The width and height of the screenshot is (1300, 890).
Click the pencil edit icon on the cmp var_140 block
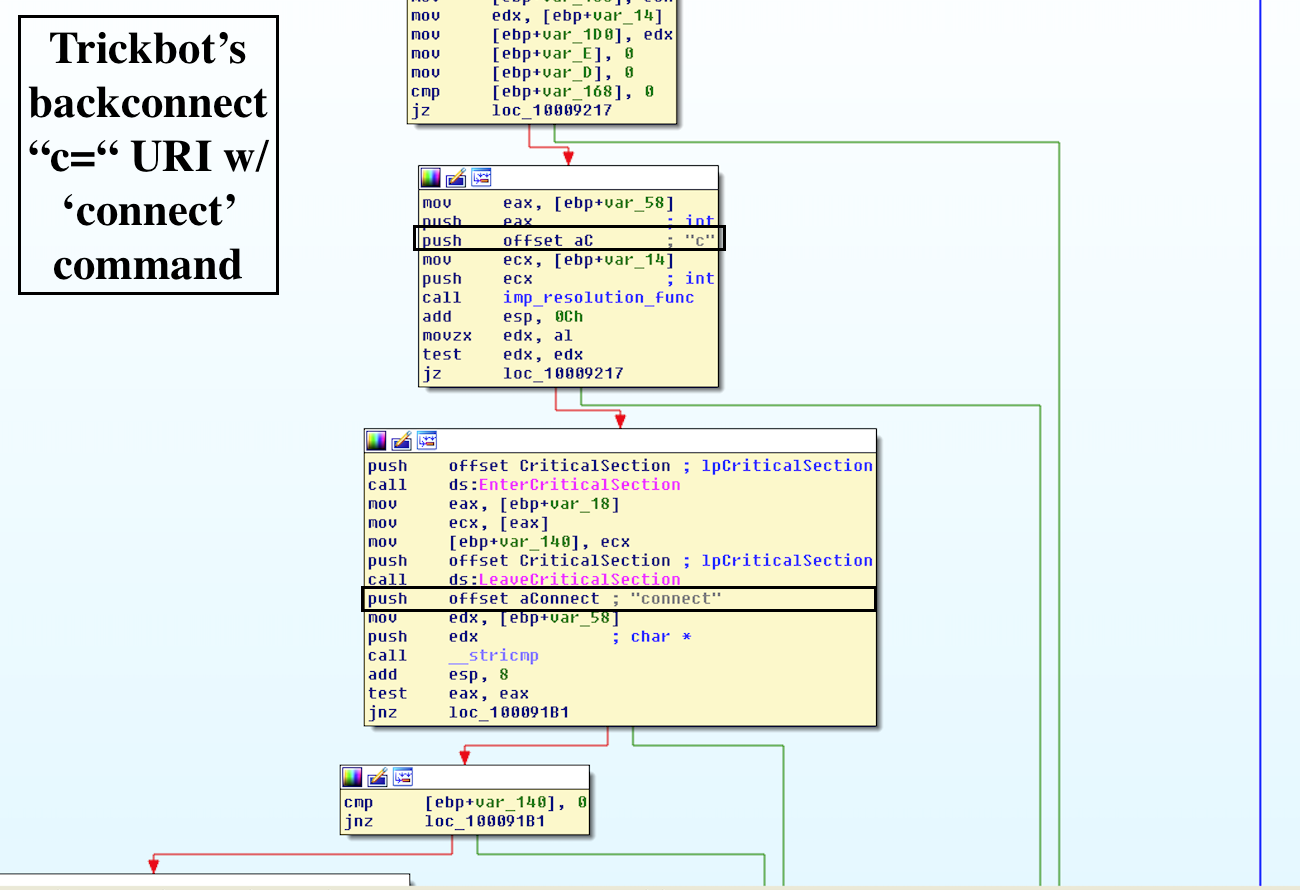pos(377,777)
